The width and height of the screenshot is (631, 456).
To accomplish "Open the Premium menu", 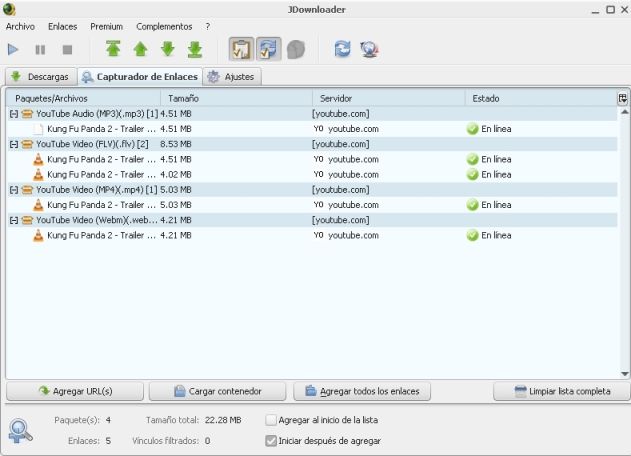I will tap(106, 27).
